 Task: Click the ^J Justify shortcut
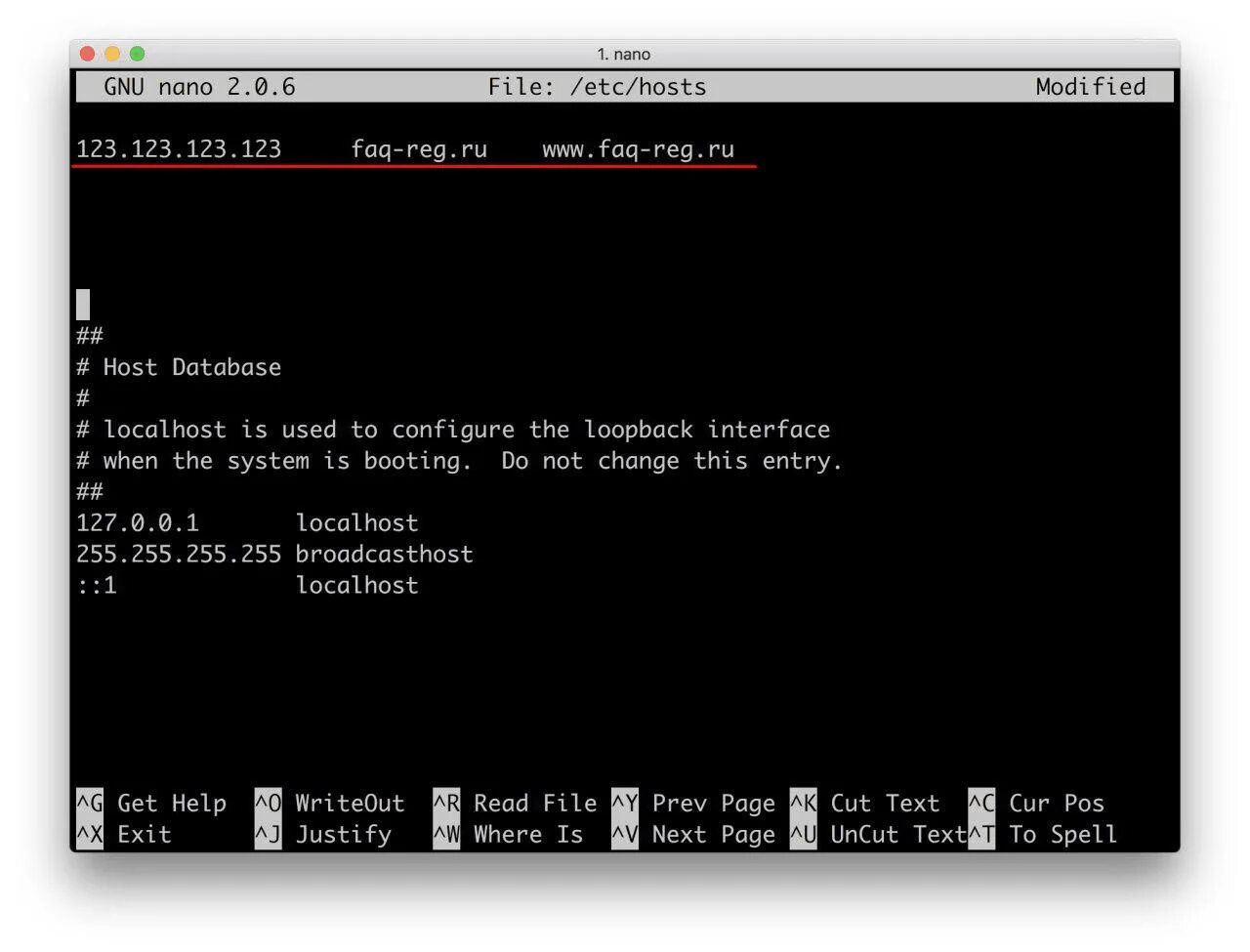point(323,835)
